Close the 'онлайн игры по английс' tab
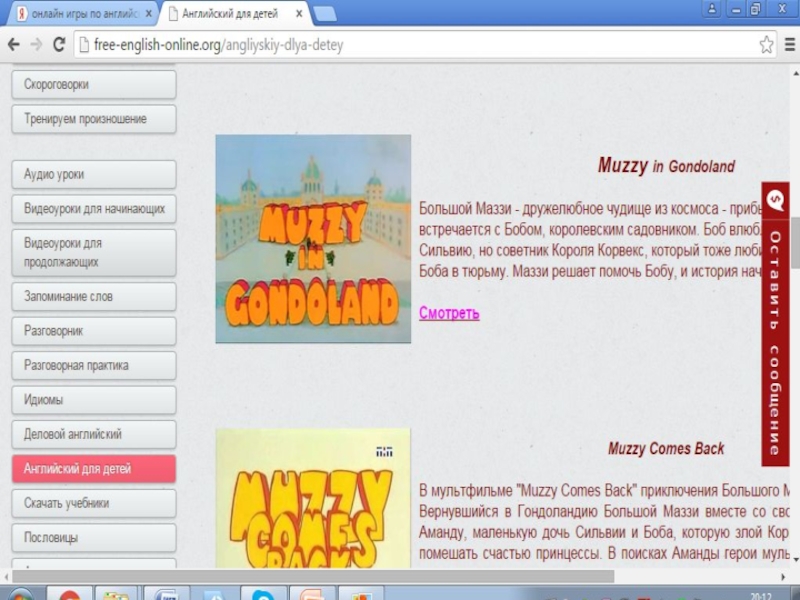Screen dimensions: 800x600 (148, 14)
